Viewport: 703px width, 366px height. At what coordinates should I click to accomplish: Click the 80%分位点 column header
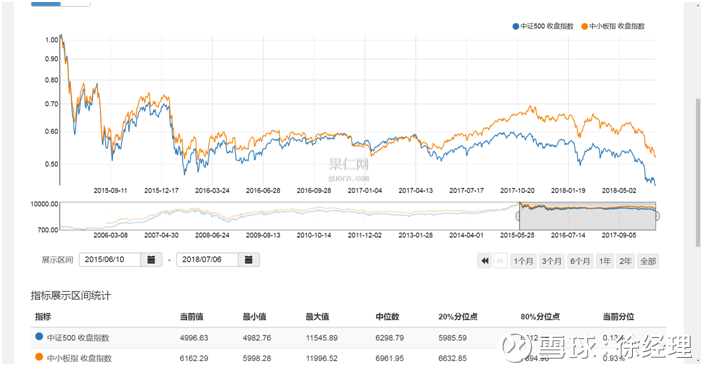[540, 317]
